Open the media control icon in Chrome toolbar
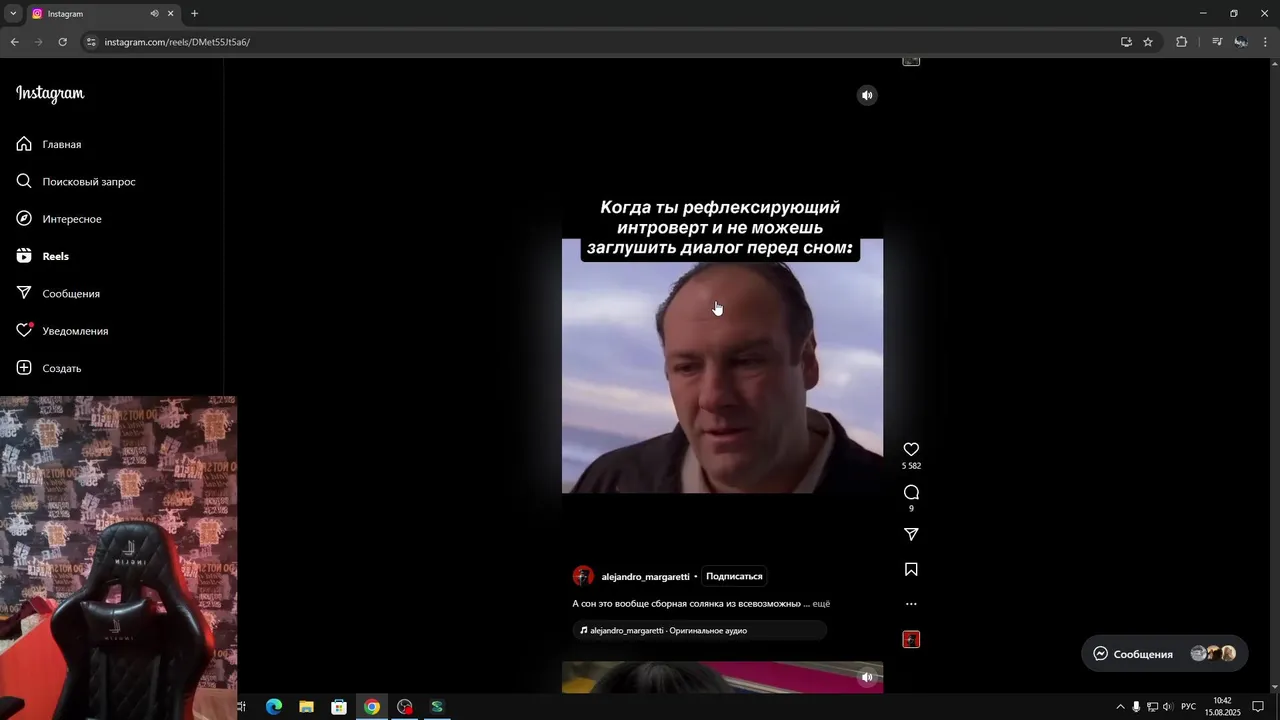 1216,42
